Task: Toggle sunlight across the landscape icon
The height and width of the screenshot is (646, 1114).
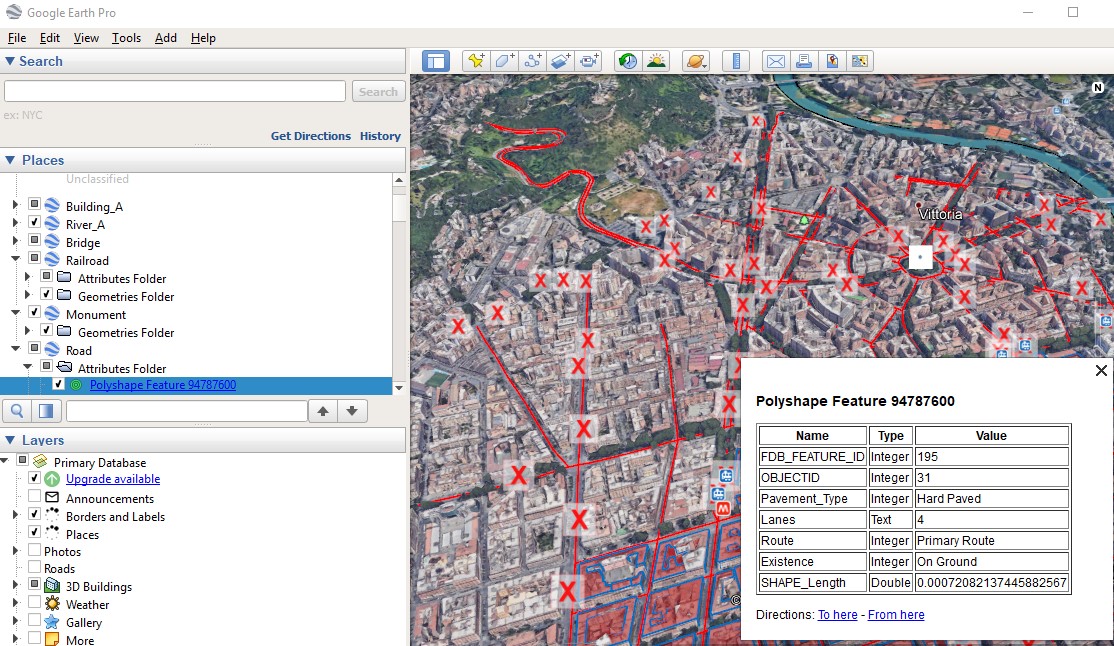Action: click(656, 61)
